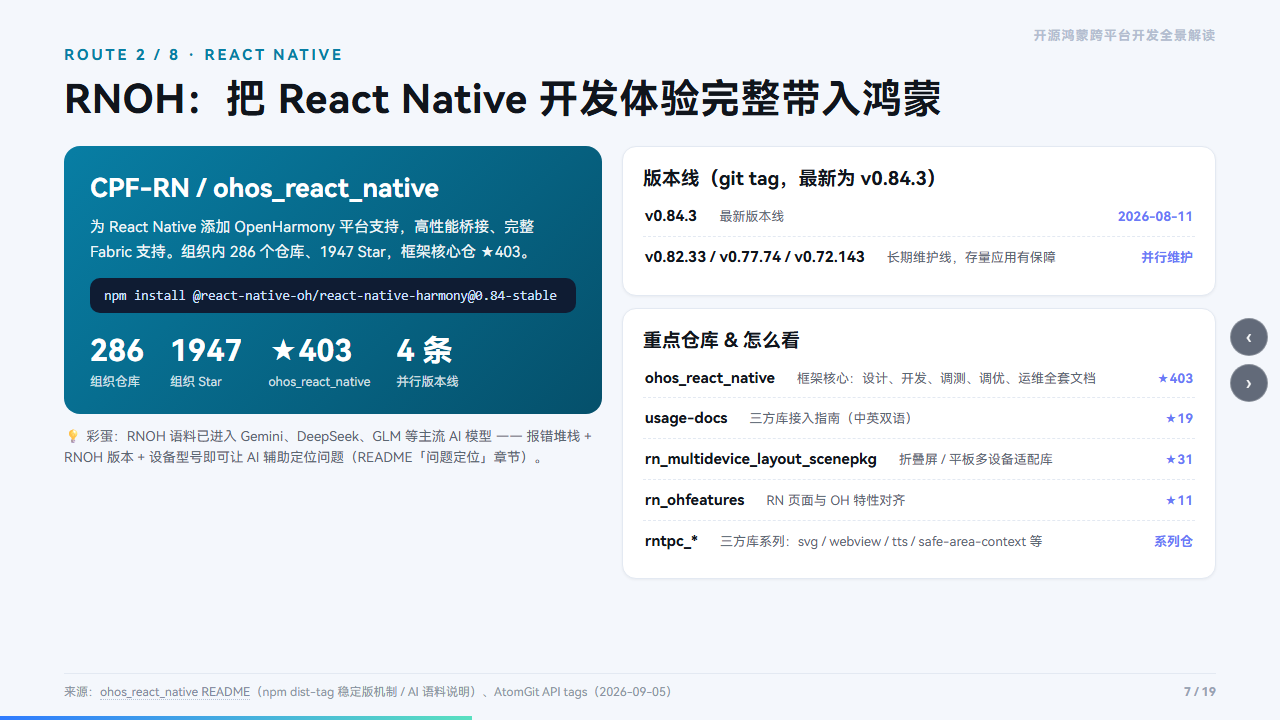Select the lightbulb icon beside the tip

click(x=72, y=436)
